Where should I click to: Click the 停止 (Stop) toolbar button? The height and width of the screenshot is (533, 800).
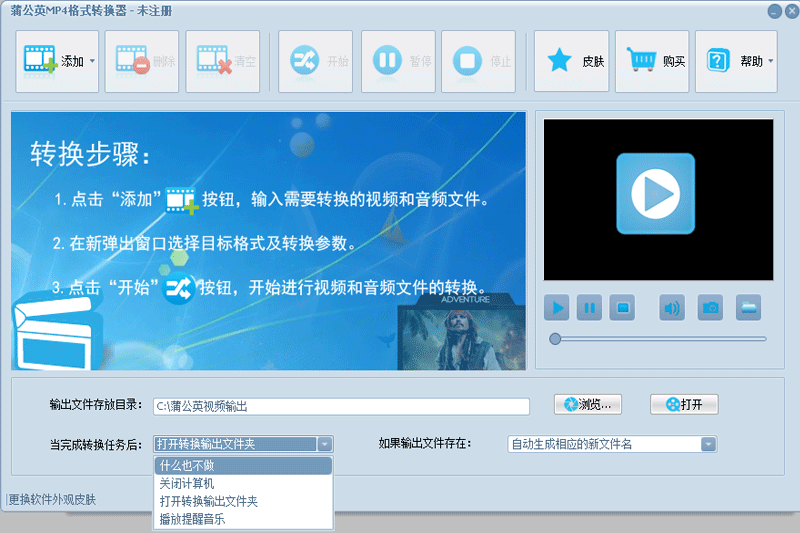[x=479, y=61]
